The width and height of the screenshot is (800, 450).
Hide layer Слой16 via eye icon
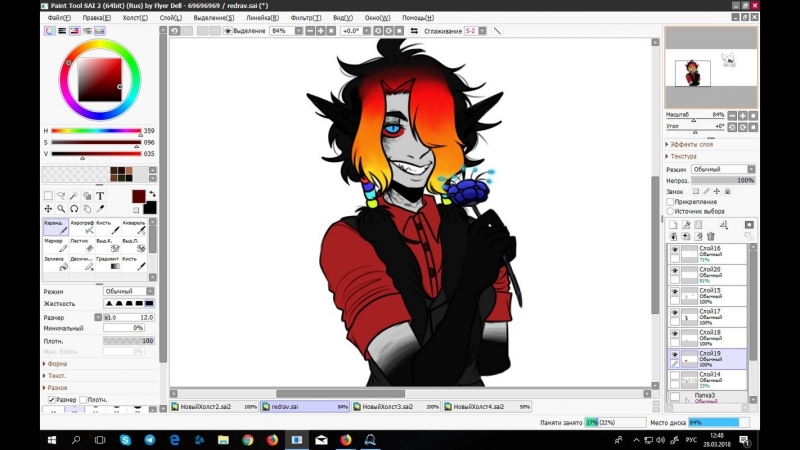click(x=674, y=250)
